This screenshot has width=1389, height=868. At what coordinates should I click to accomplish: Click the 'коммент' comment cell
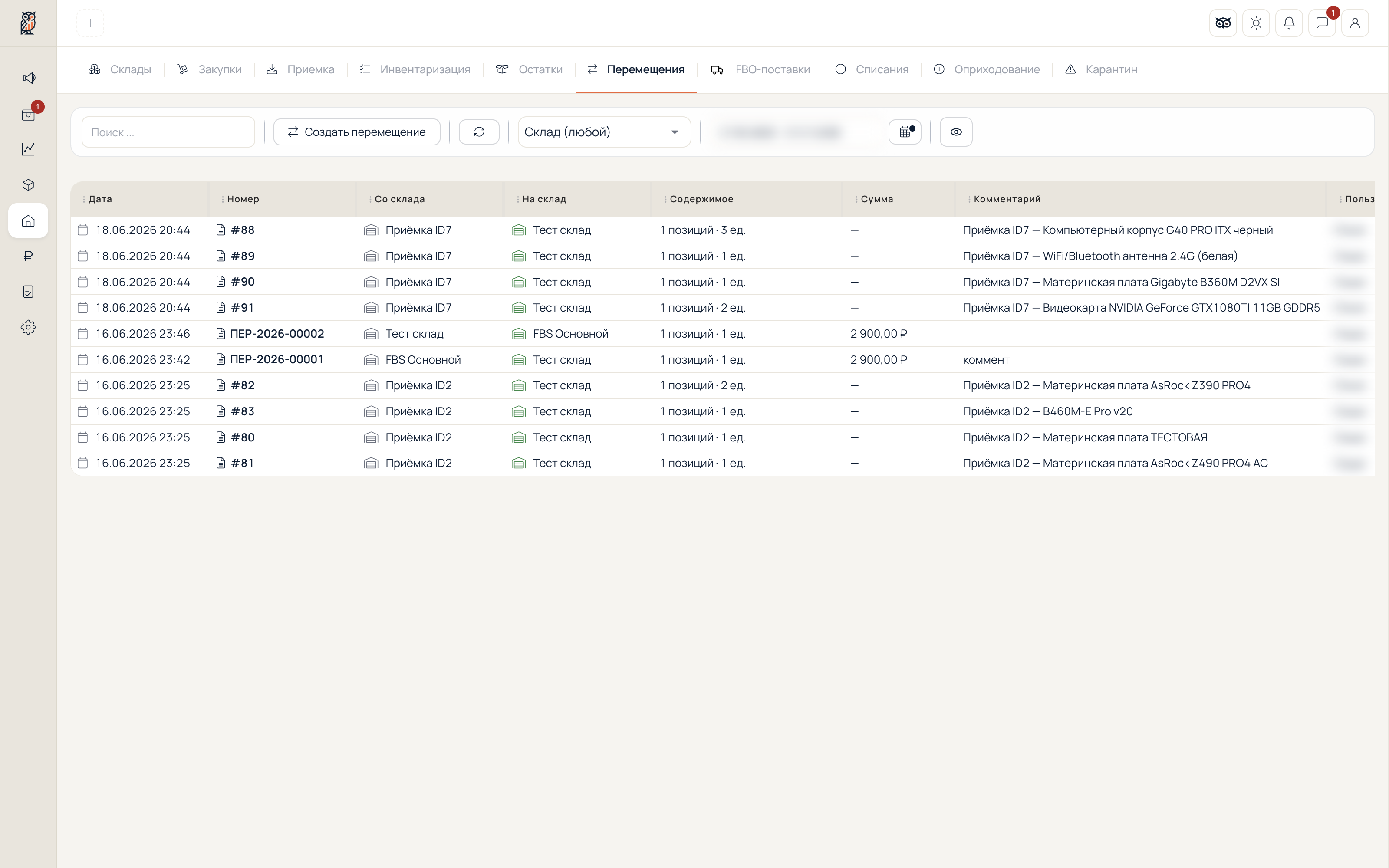986,360
